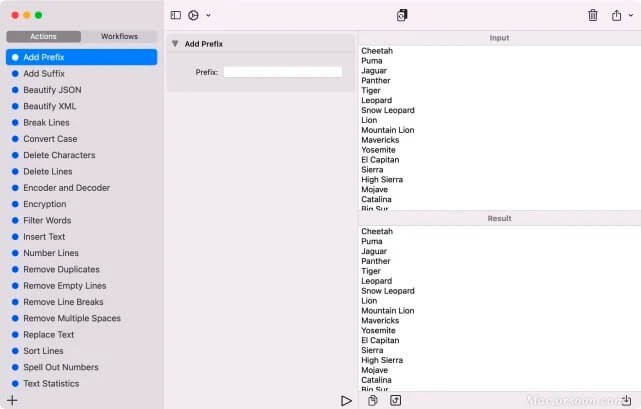Viewport: 641px width, 409px height.
Task: Click 'High Sierra' in the Result pane
Action: pos(382,360)
